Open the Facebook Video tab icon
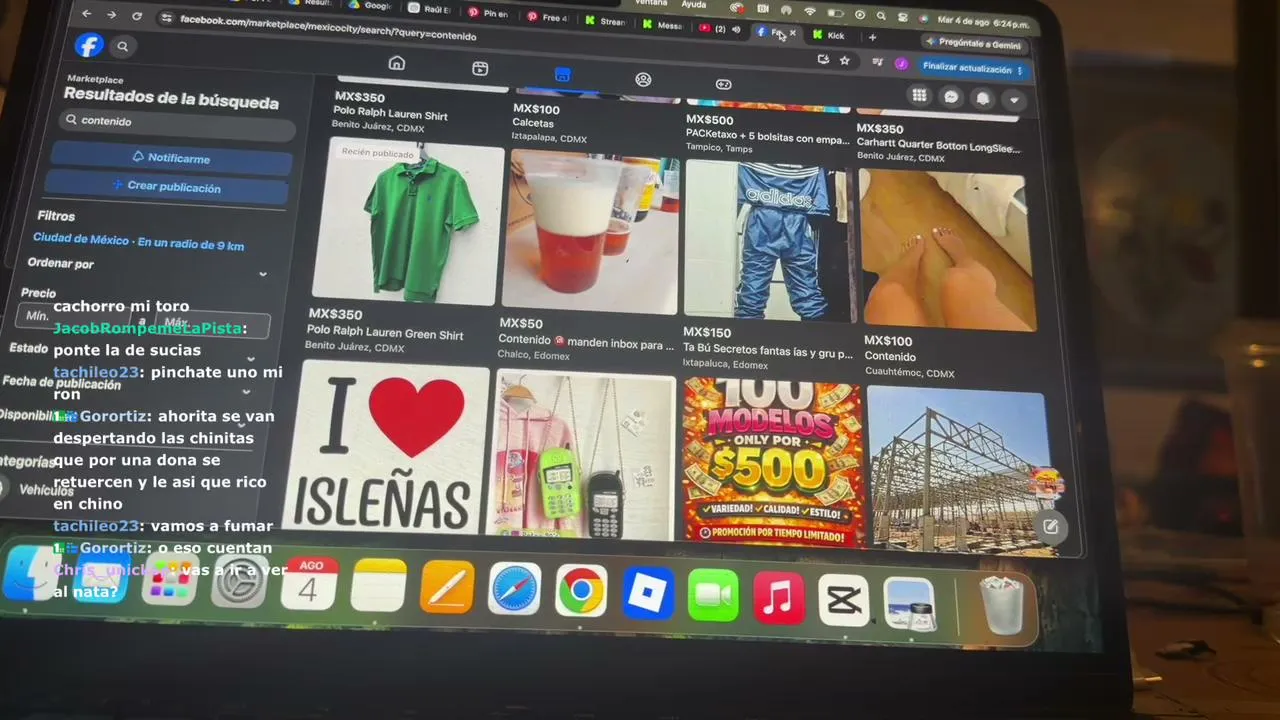Image resolution: width=1280 pixels, height=720 pixels. click(x=480, y=68)
